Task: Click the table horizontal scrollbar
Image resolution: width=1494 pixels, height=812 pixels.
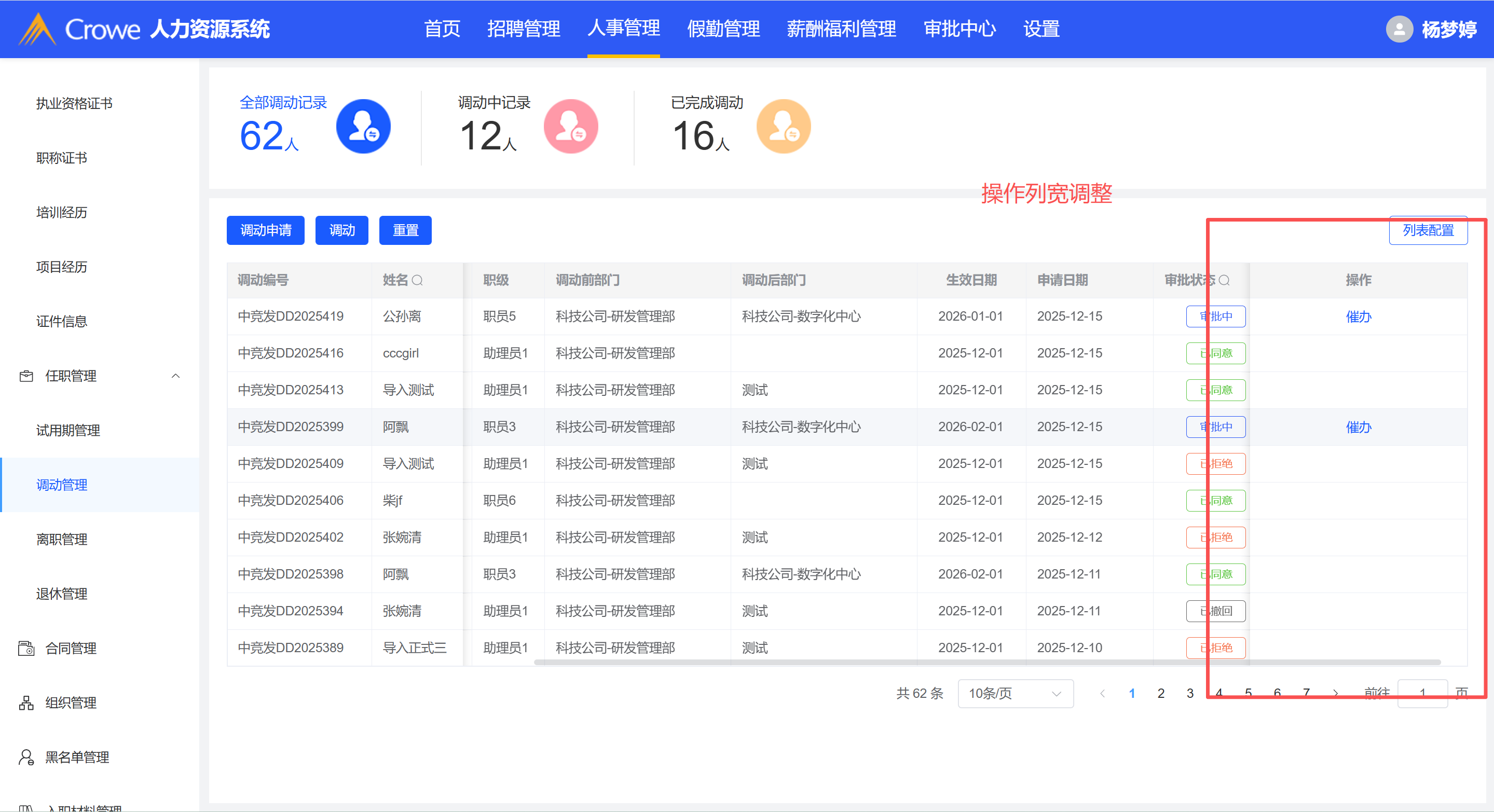Action: tap(986, 662)
